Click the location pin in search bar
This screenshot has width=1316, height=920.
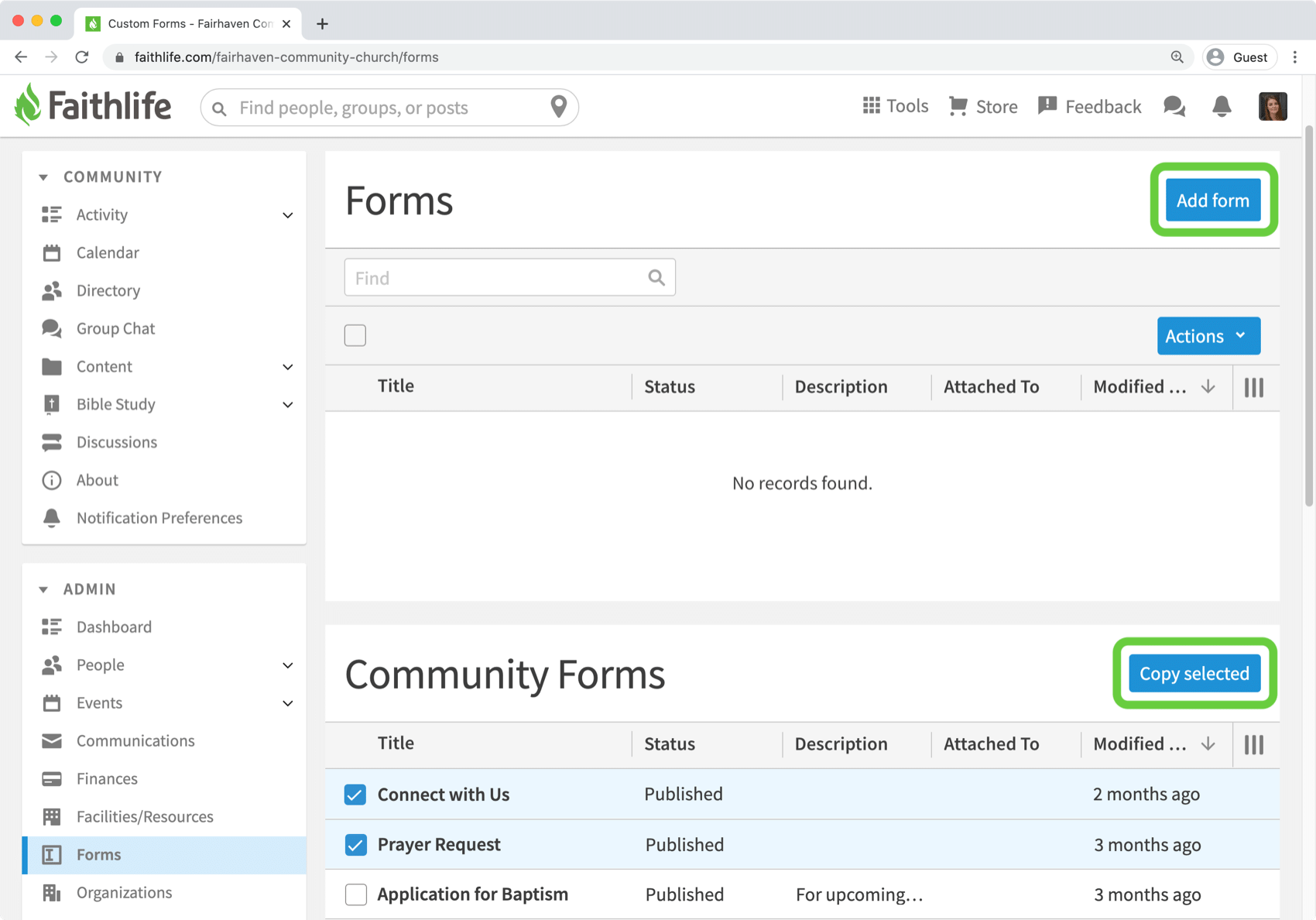(558, 107)
